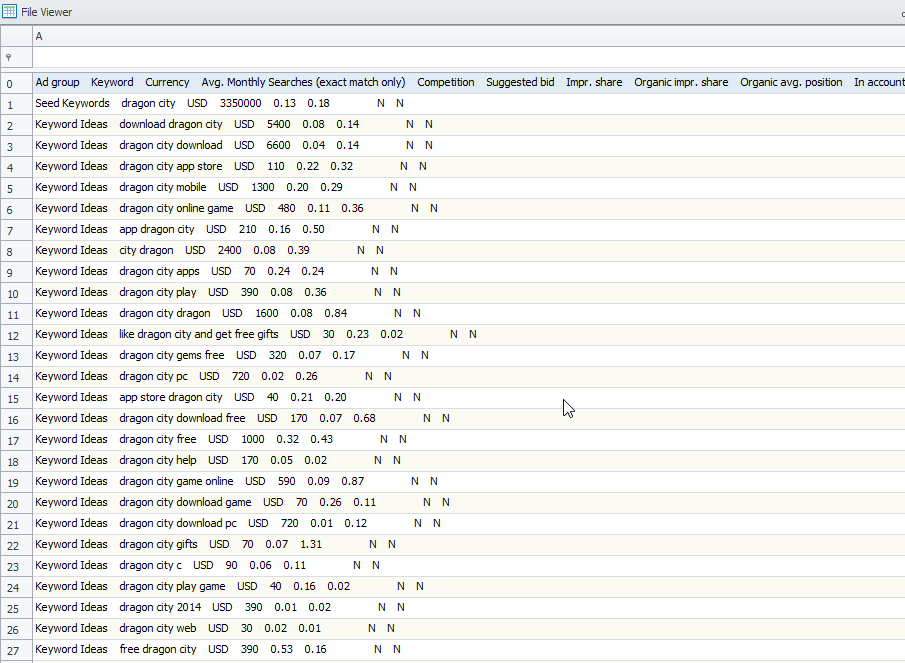The image size is (905, 663).
Task: Select the 'app dragon city' cell with 210 searches
Action: tap(469, 230)
